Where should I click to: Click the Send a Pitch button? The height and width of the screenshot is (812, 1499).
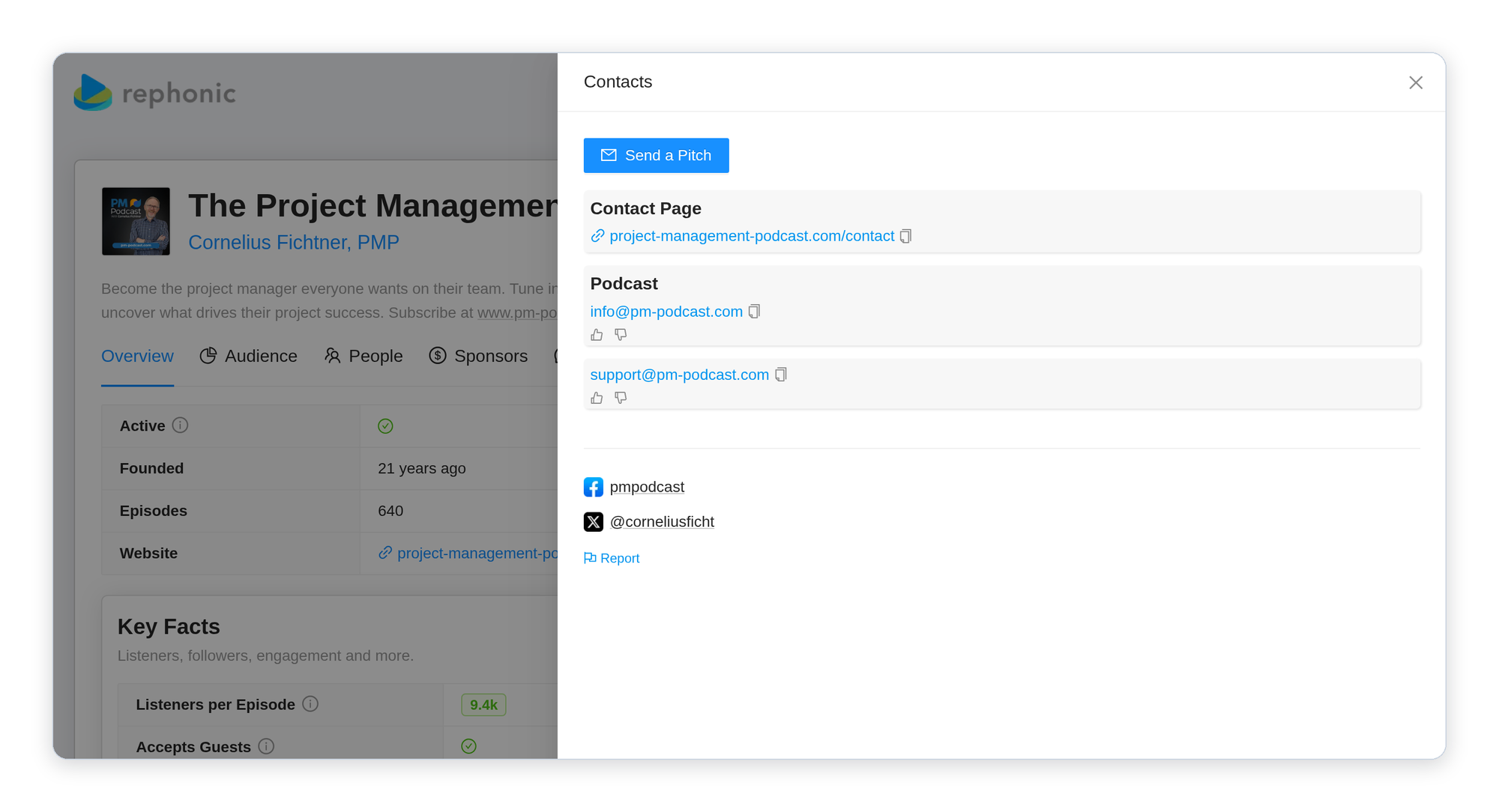click(656, 155)
